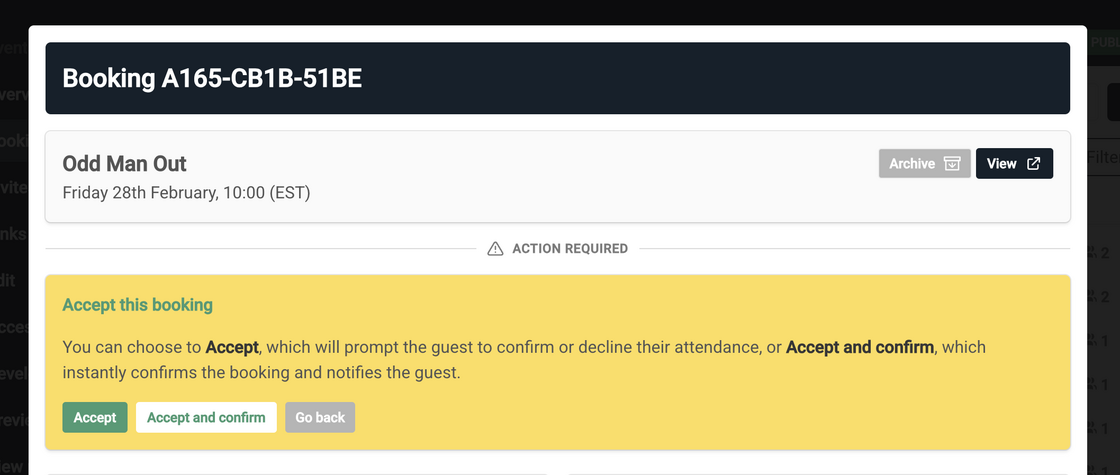Viewport: 1120px width, 475px height.
Task: Click the gray Go back button
Action: pyautogui.click(x=320, y=418)
